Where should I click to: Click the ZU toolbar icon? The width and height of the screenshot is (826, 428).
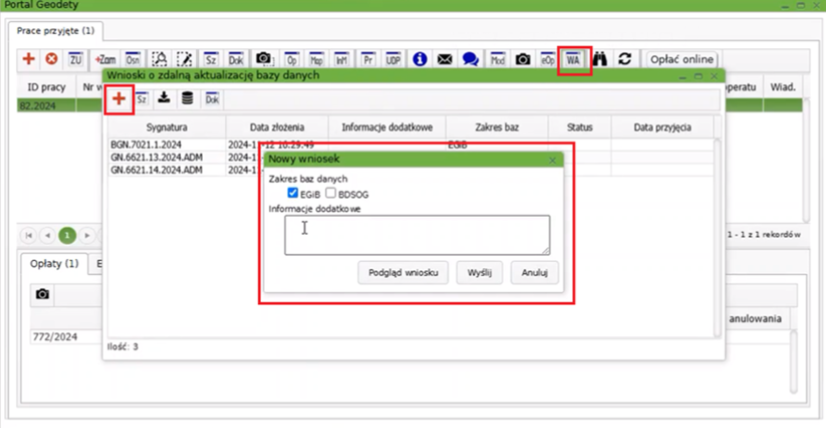click(x=76, y=60)
